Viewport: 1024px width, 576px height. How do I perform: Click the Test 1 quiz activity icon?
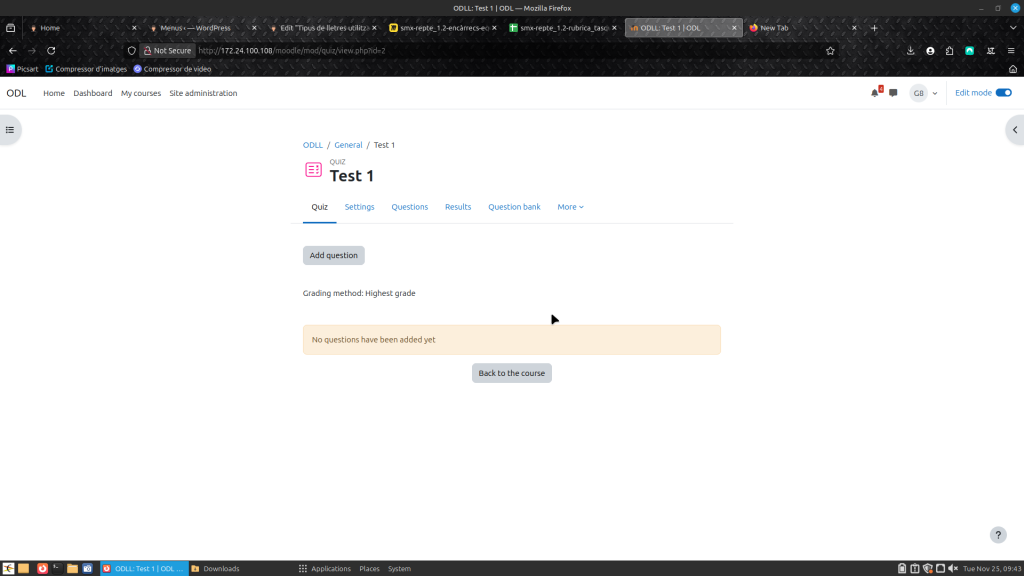click(313, 170)
